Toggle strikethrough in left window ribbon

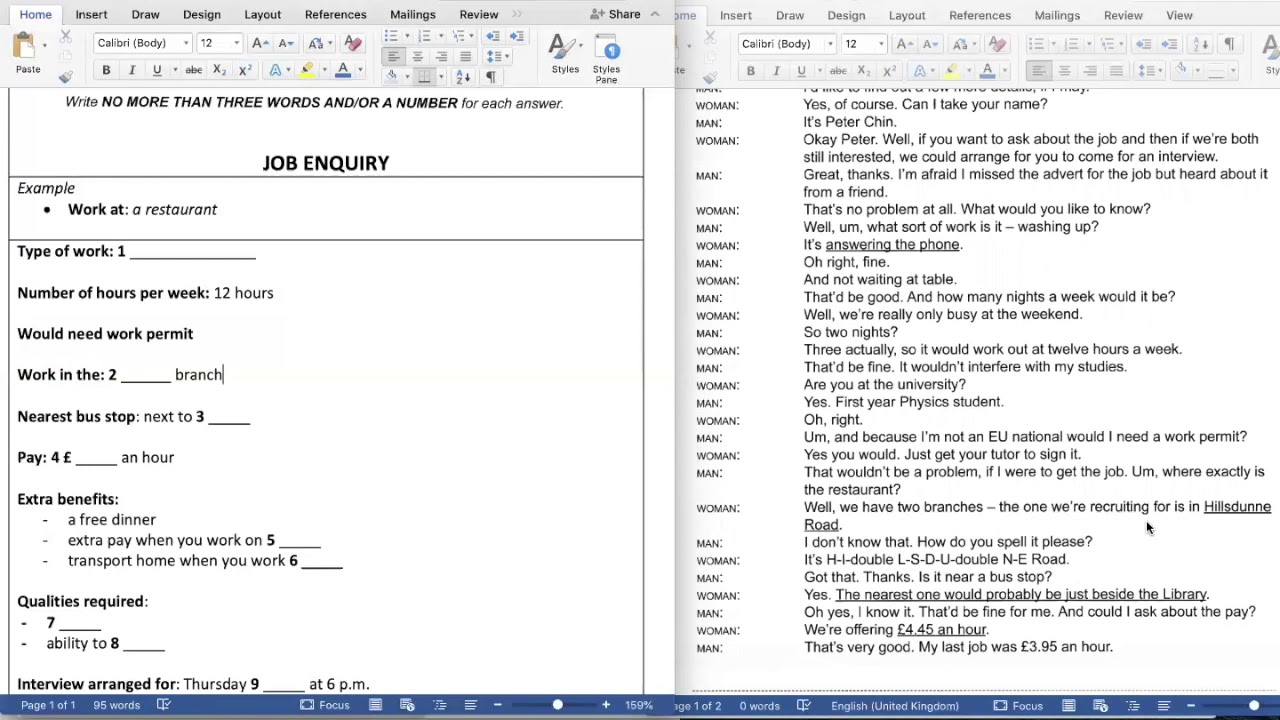tap(194, 70)
